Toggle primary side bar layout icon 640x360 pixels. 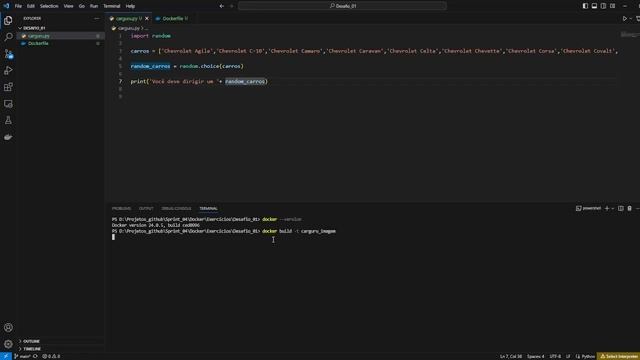pos(585,6)
